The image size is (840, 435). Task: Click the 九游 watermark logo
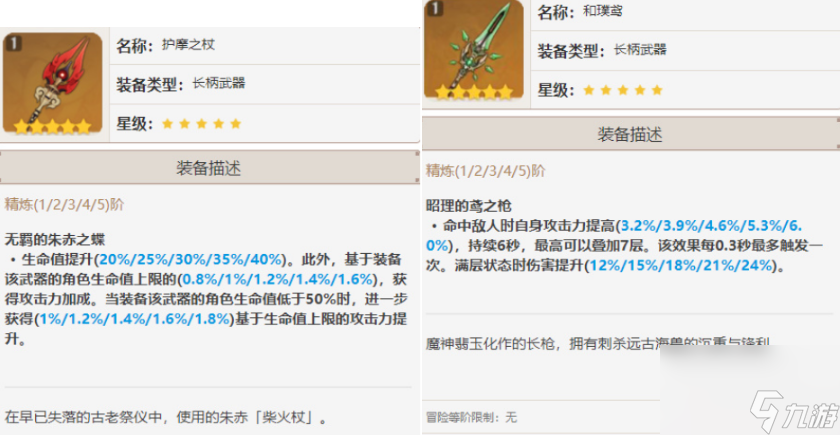click(x=793, y=412)
